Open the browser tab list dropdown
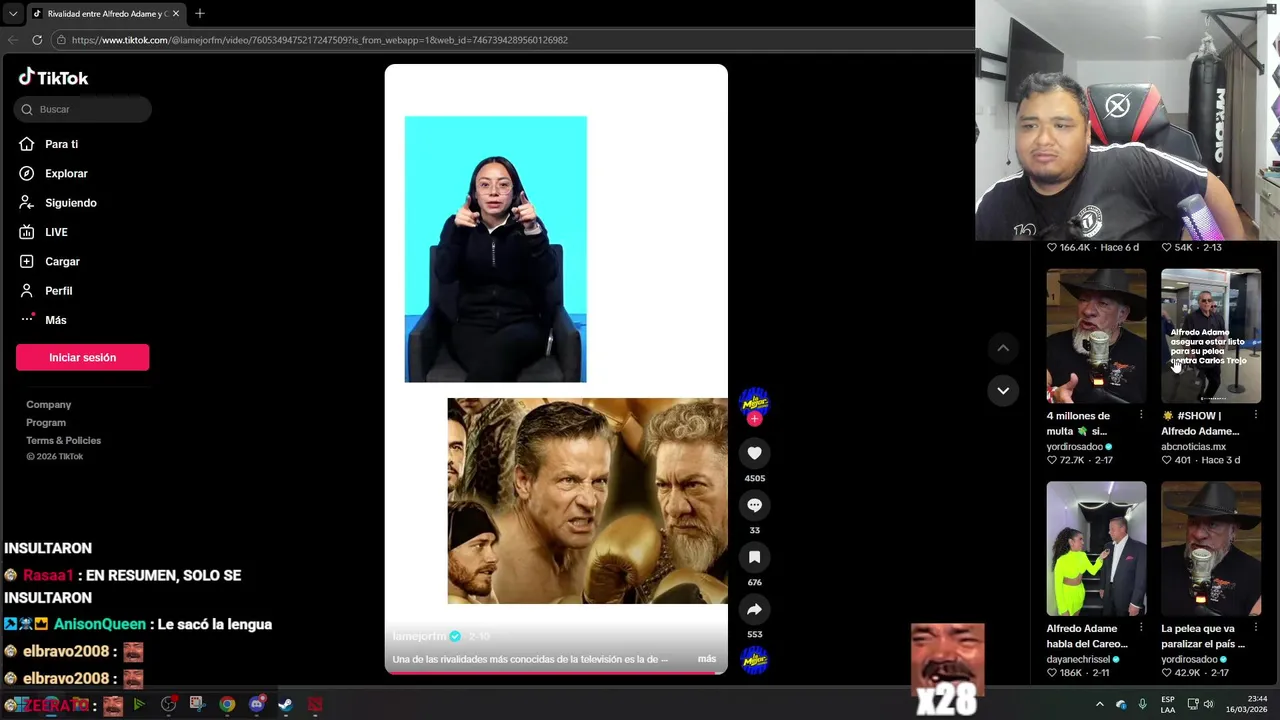1280x720 pixels. click(12, 13)
